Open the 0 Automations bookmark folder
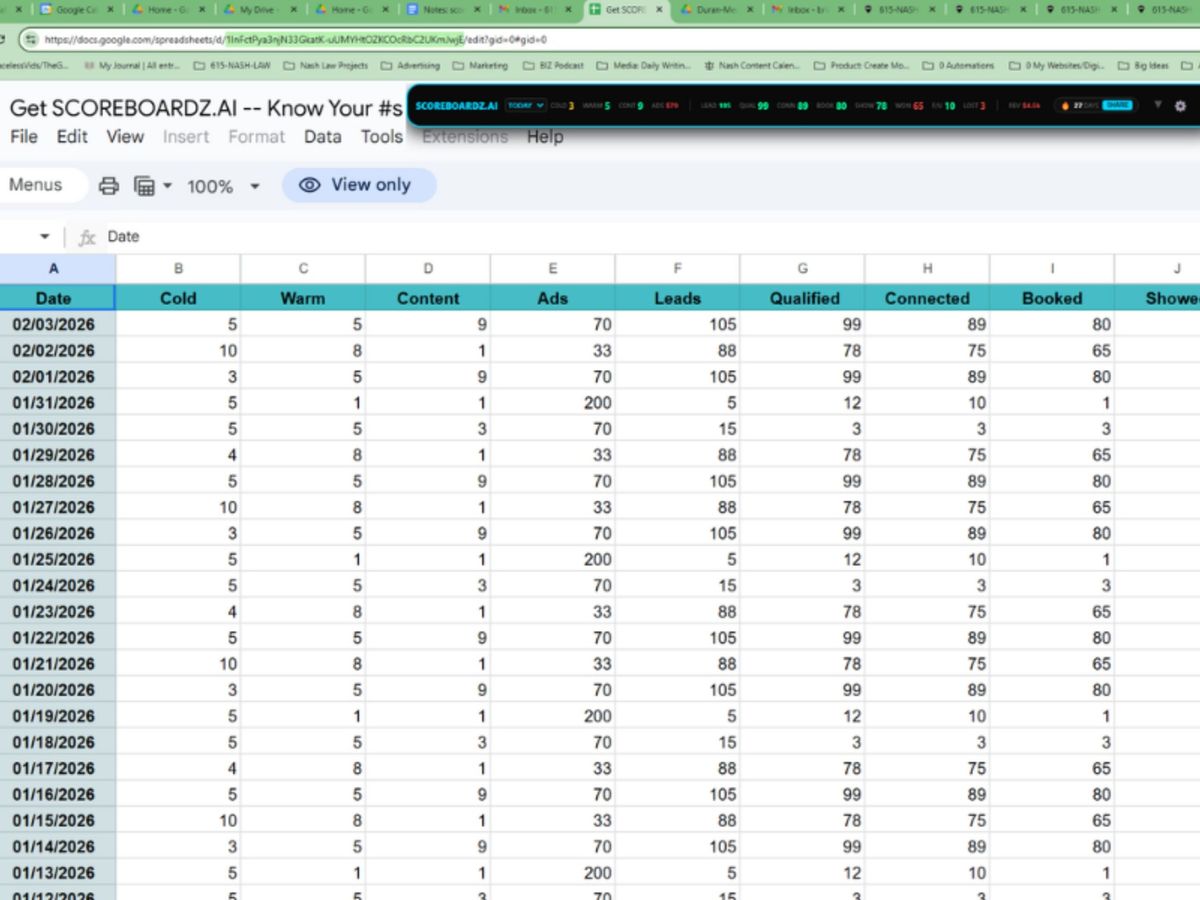Screen dimensions: 1200x900 [x=958, y=66]
